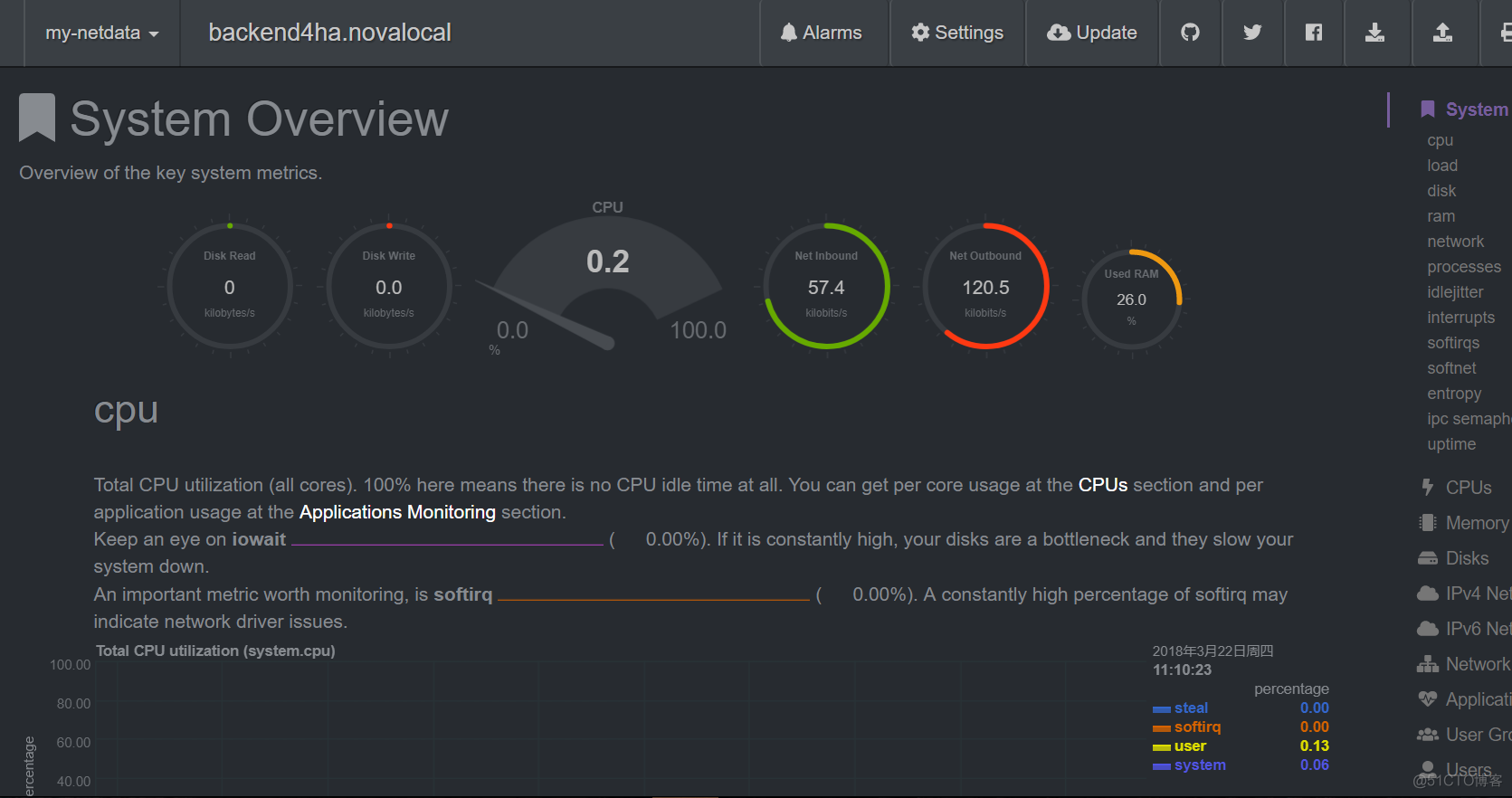Click the gear icon on Settings
The width and height of the screenshot is (1512, 798).
coord(920,33)
